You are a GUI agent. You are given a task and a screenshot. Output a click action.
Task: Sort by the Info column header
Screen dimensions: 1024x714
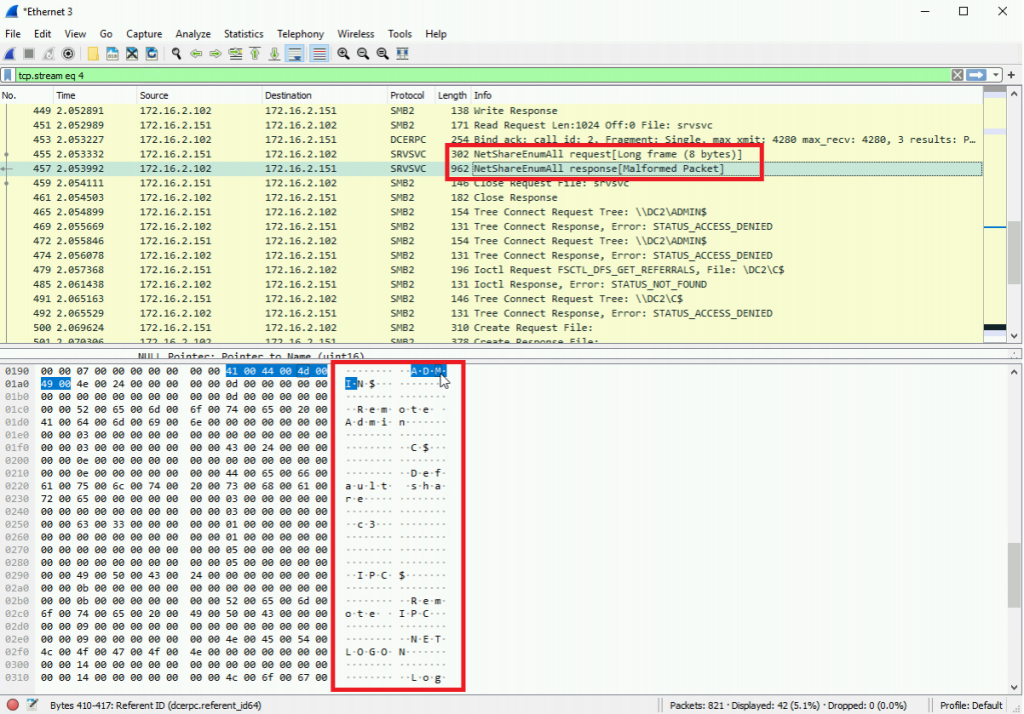click(x=726, y=95)
